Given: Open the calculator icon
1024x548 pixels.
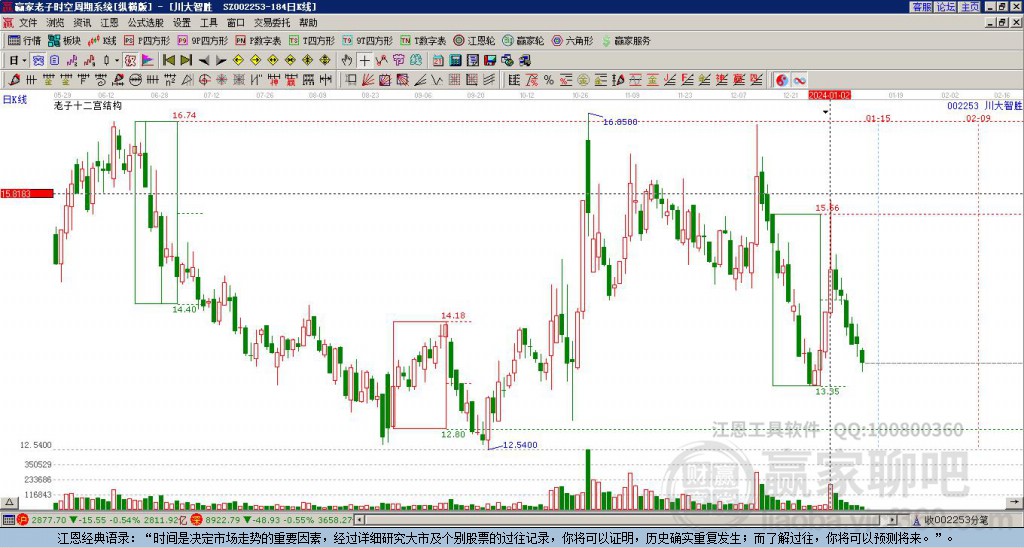Looking at the screenshot, I should point(456,61).
